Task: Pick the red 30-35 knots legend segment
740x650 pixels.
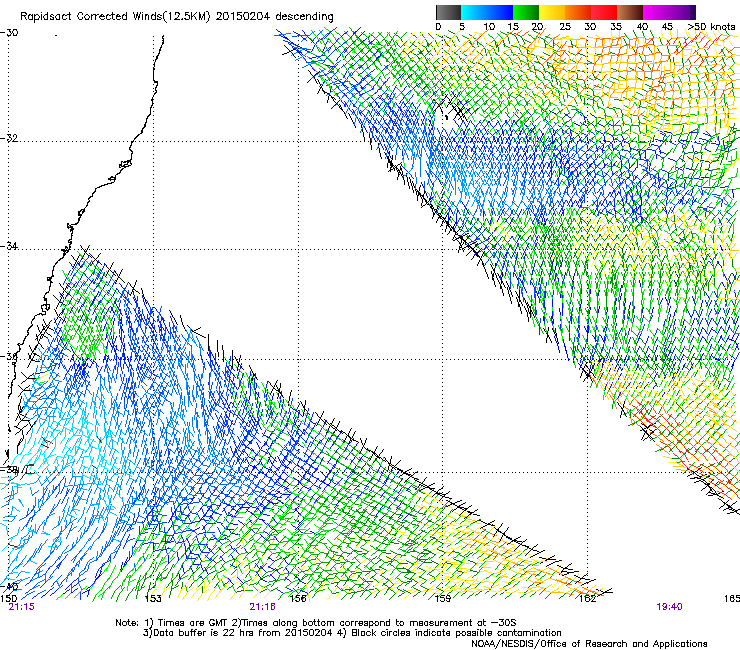Action: pos(604,12)
